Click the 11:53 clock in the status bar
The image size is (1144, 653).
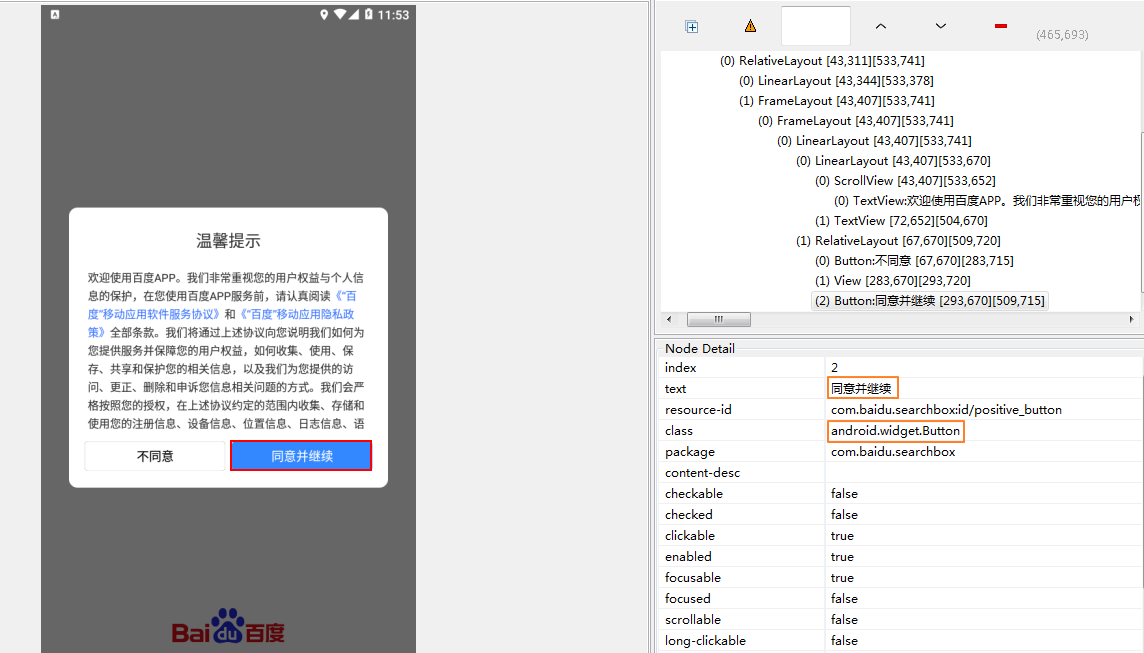393,15
